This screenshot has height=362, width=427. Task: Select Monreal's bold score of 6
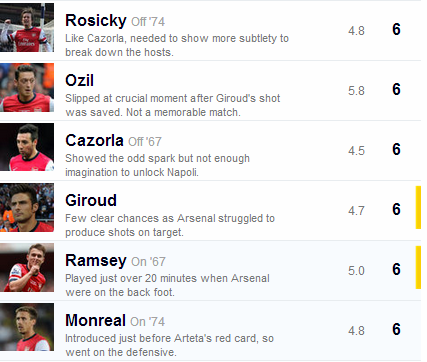coord(396,329)
